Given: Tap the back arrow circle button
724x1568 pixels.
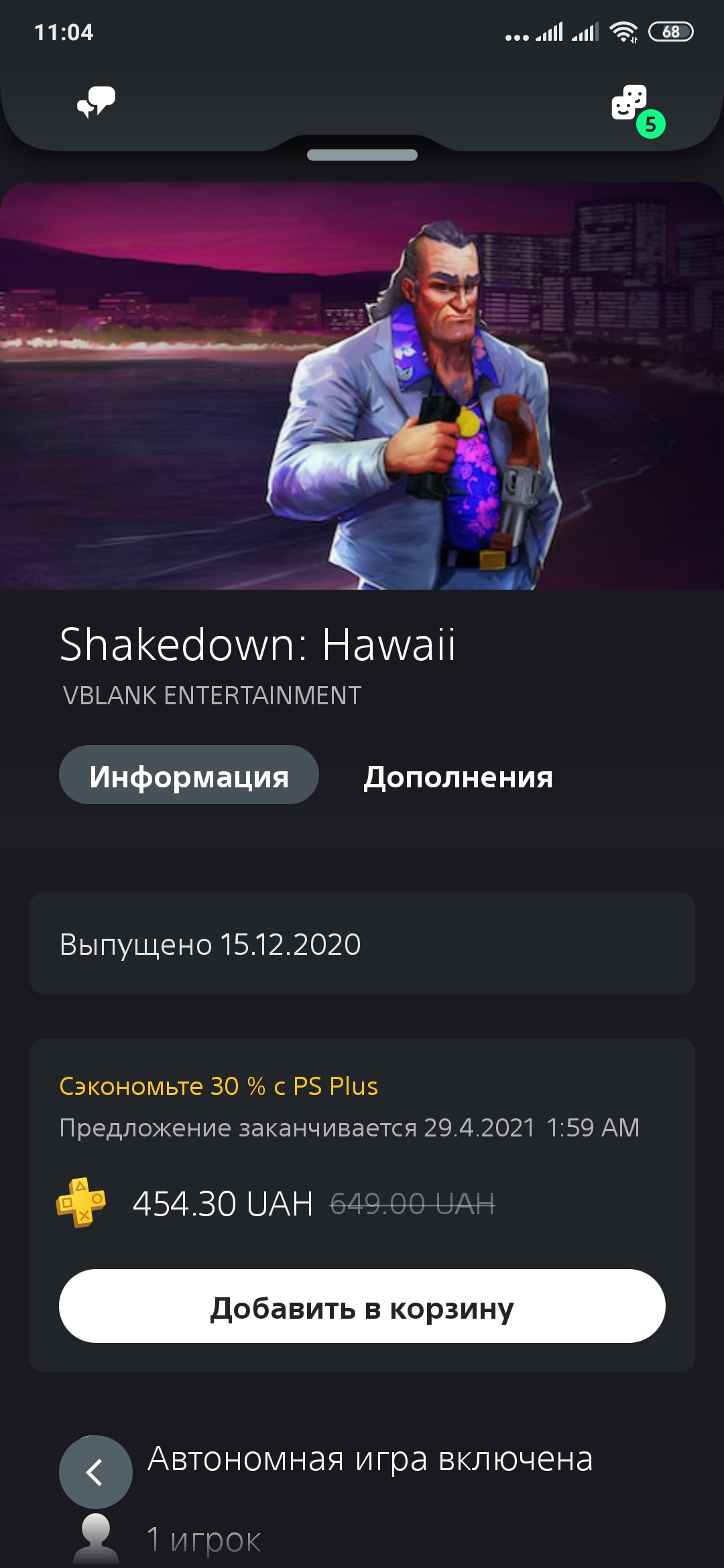Looking at the screenshot, I should point(96,1472).
